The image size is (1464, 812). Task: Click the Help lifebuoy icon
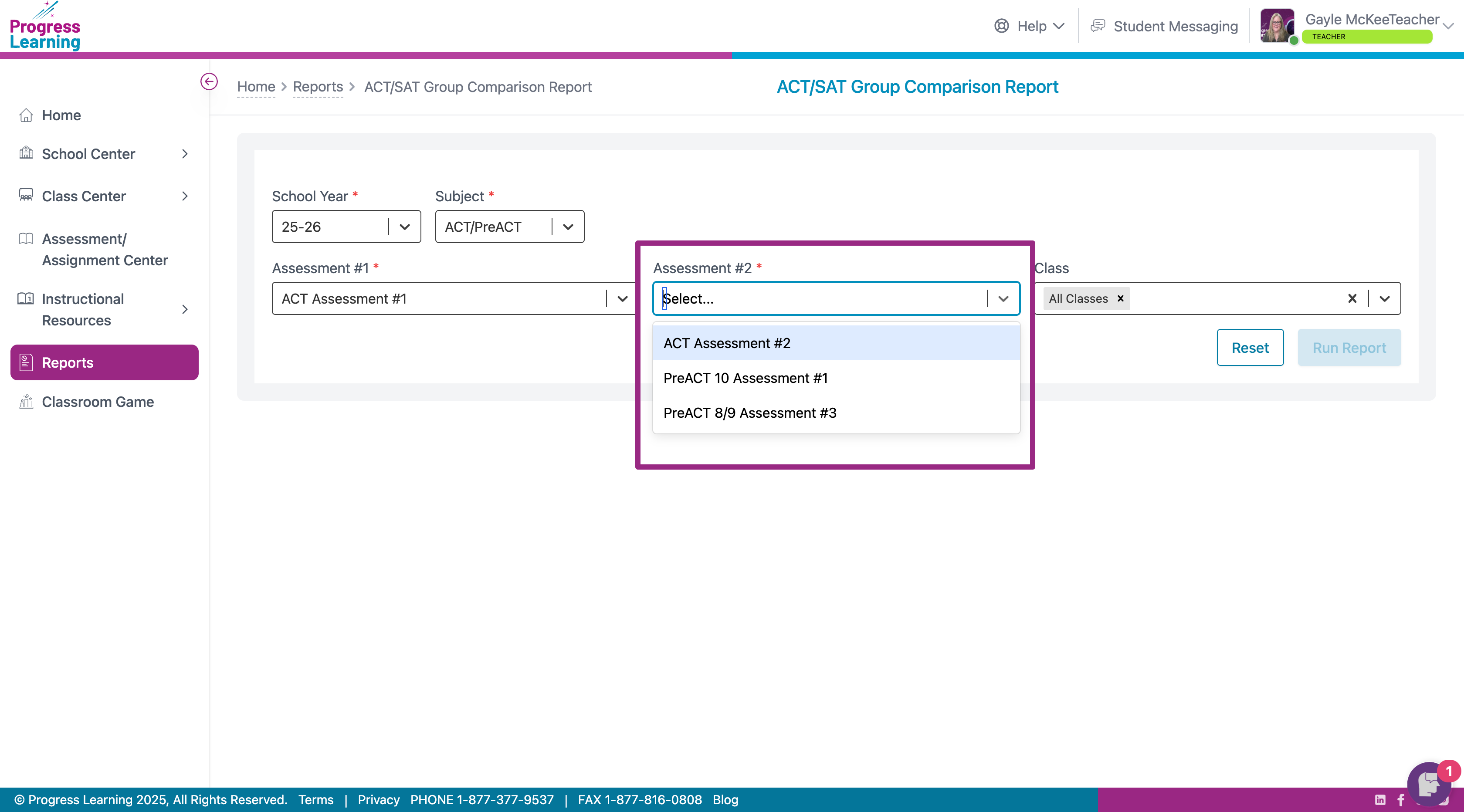pyautogui.click(x=1001, y=26)
